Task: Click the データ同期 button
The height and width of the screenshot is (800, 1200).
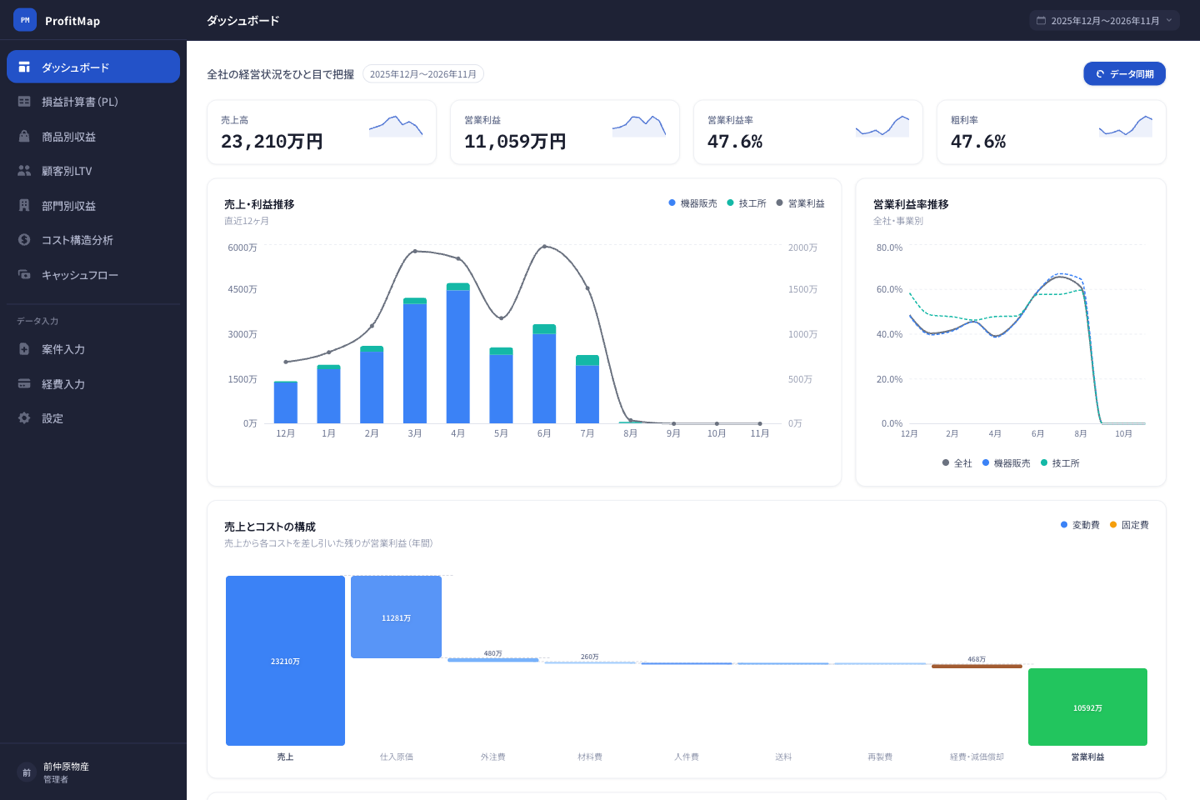Action: (x=1124, y=74)
